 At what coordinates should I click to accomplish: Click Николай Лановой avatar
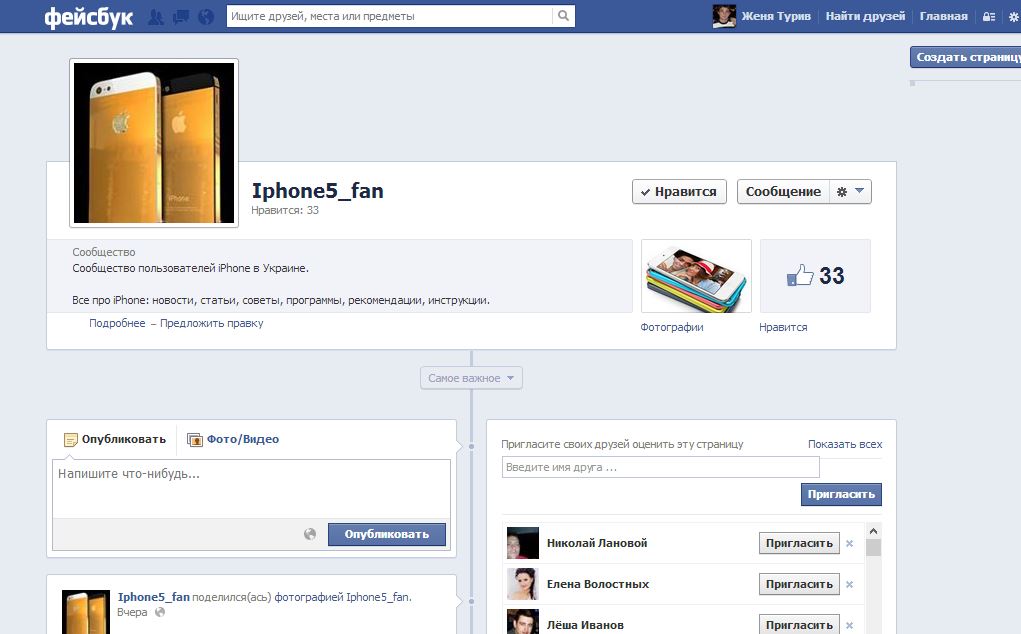point(523,543)
